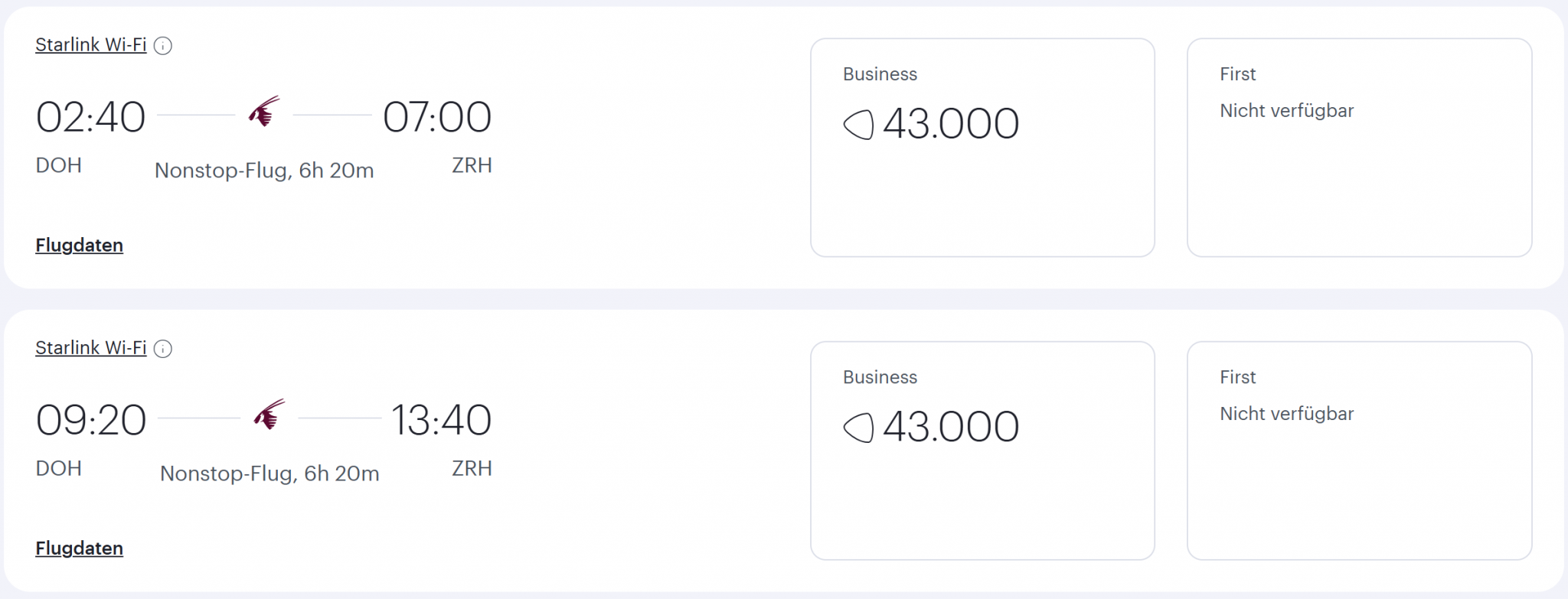The image size is (1568, 599).
Task: Click Nonstop-Flug duration text on the 02:40 flight
Action: 264,171
